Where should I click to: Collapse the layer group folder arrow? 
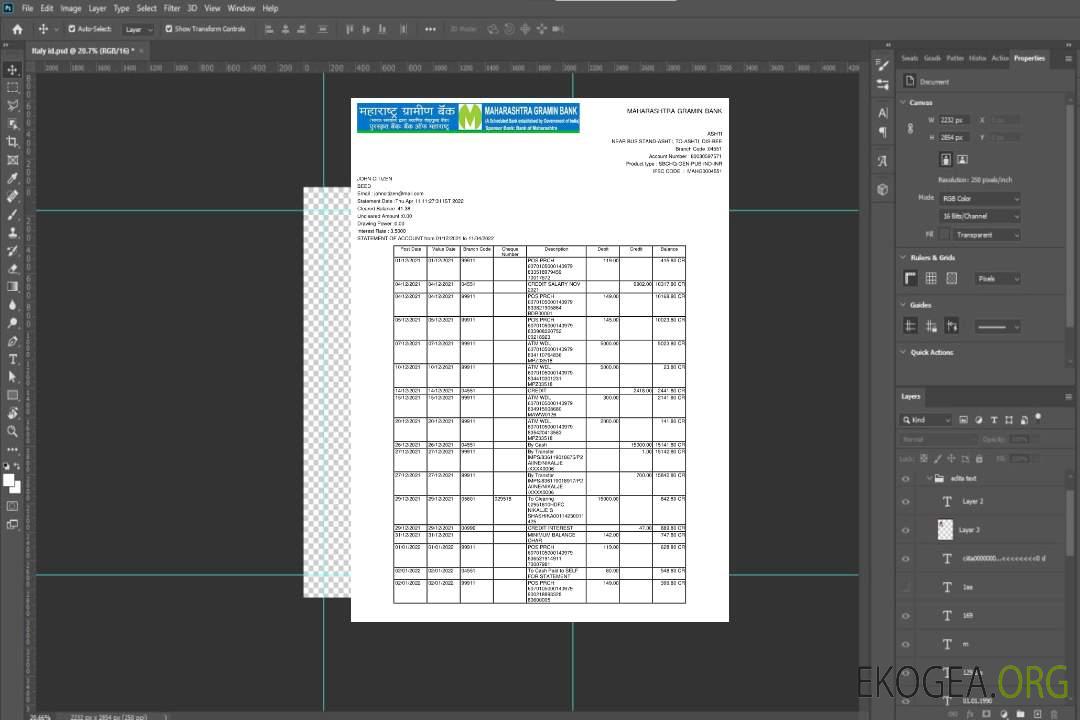pyautogui.click(x=929, y=478)
